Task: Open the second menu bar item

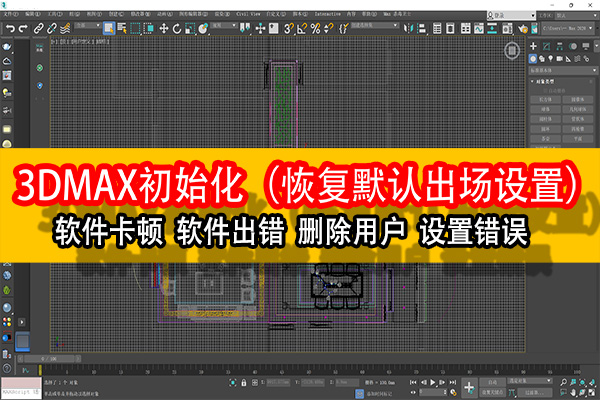Action: point(33,14)
